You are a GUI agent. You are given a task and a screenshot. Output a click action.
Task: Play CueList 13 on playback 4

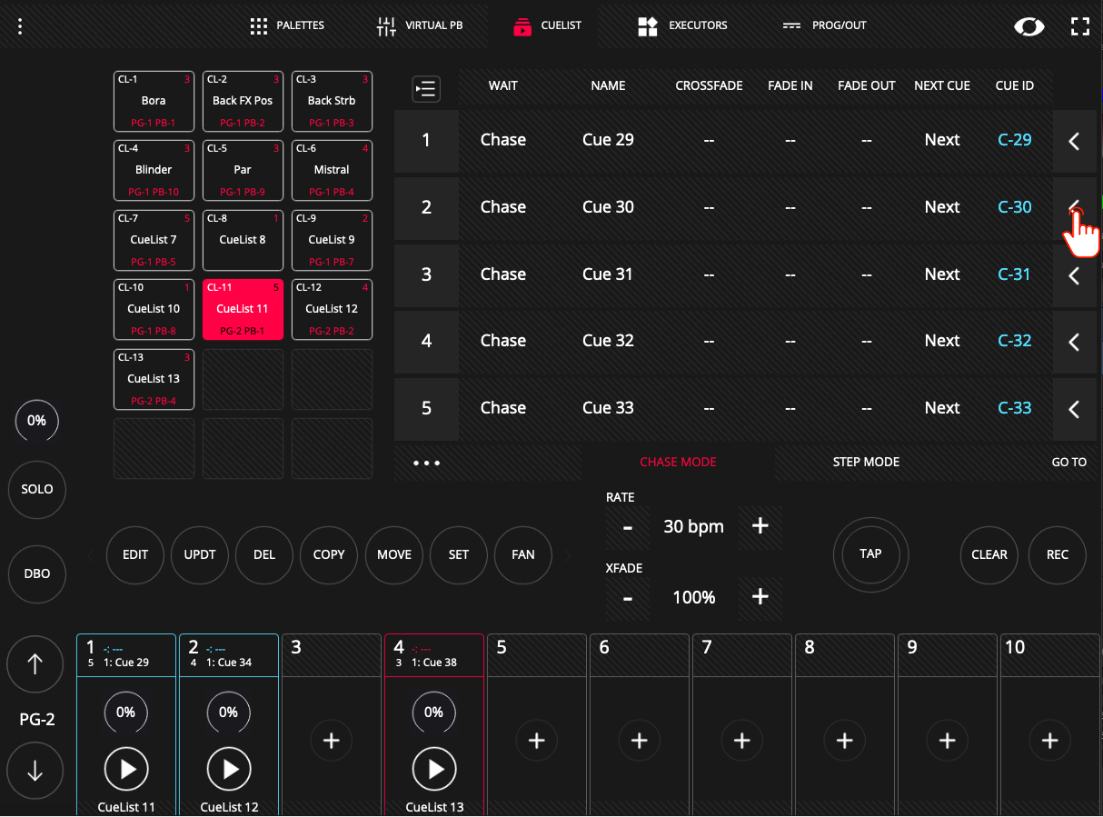pyautogui.click(x=434, y=769)
